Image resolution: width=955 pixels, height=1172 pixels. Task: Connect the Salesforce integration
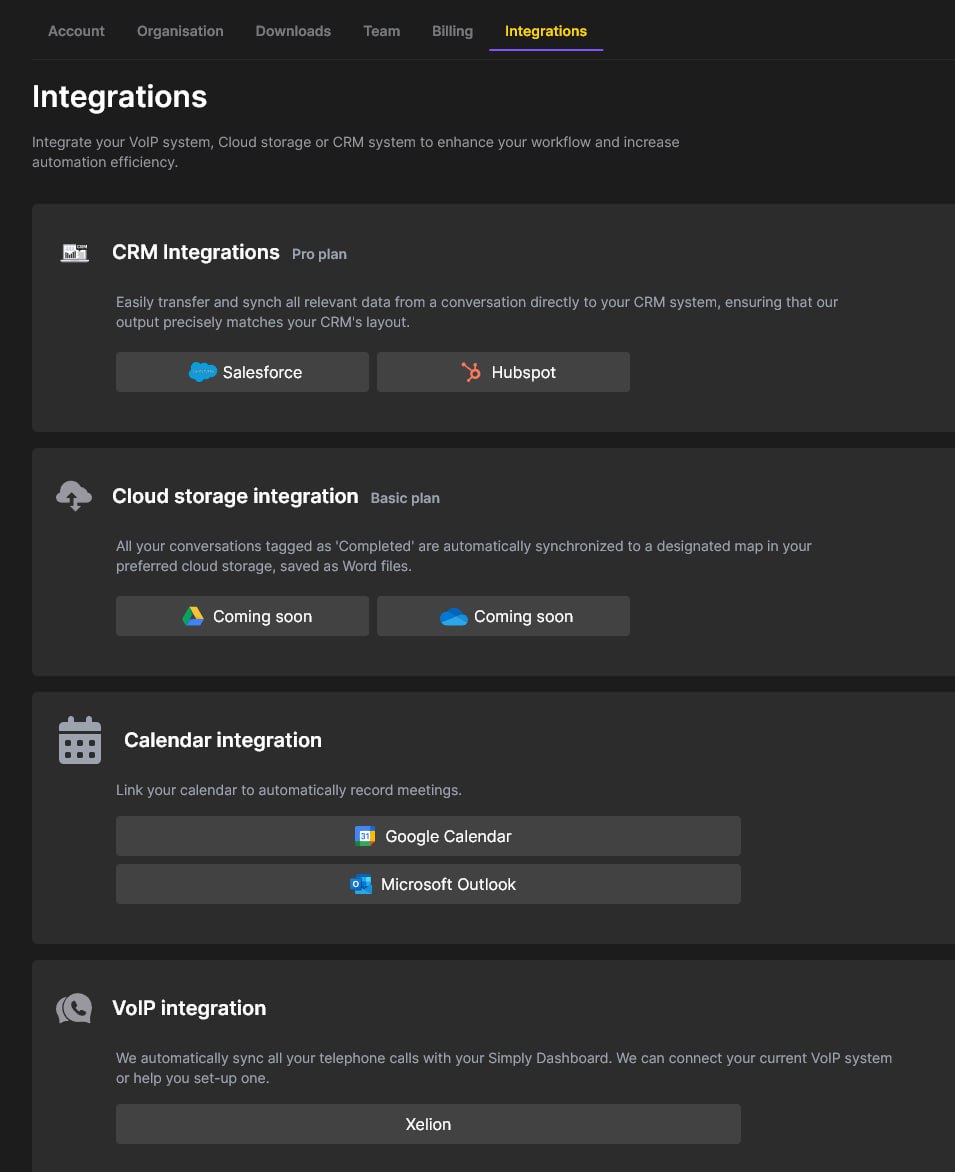[242, 371]
